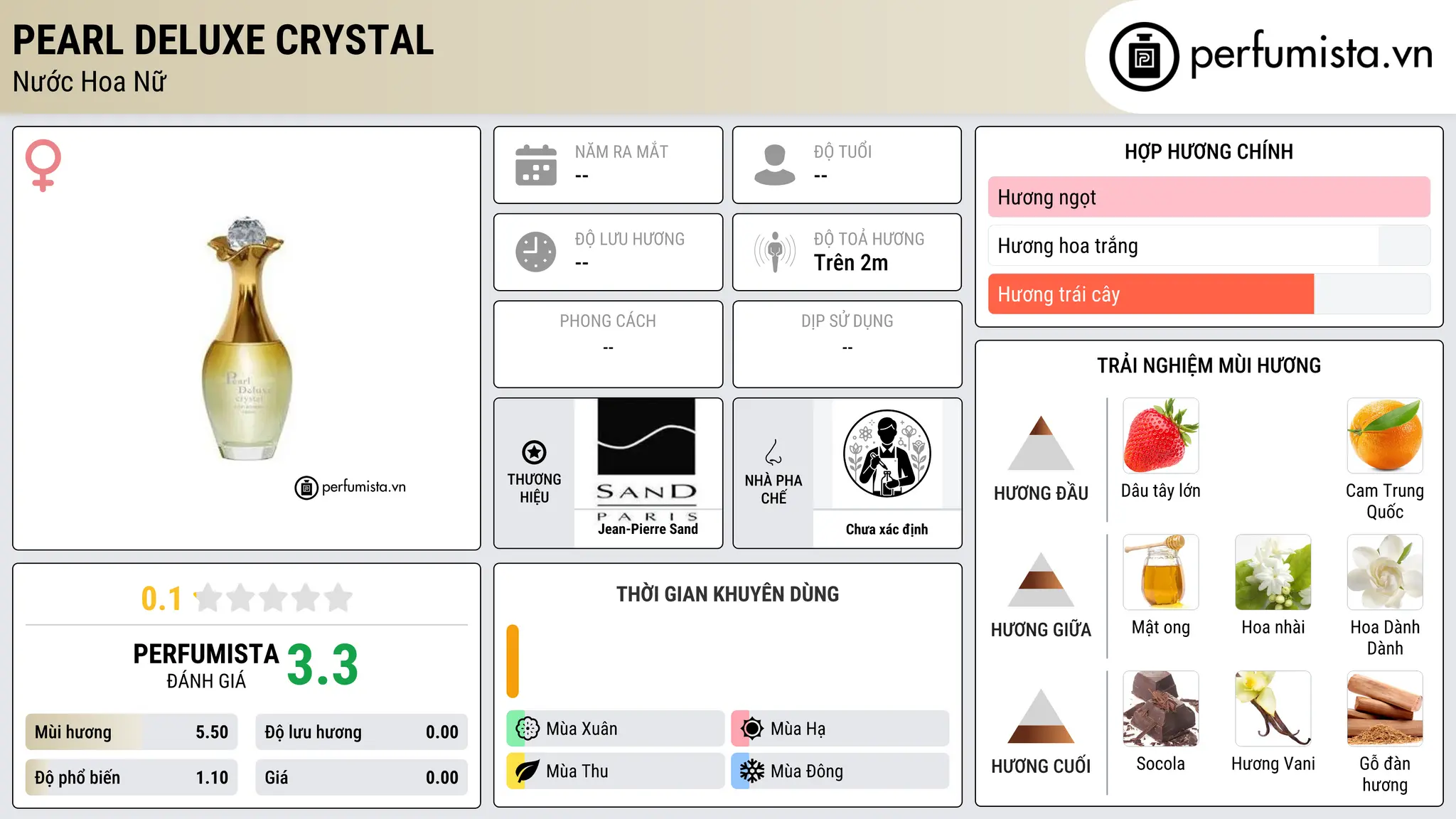The image size is (1456, 819).
Task: Click the perfumista.vn site name in header
Action: (1311, 55)
